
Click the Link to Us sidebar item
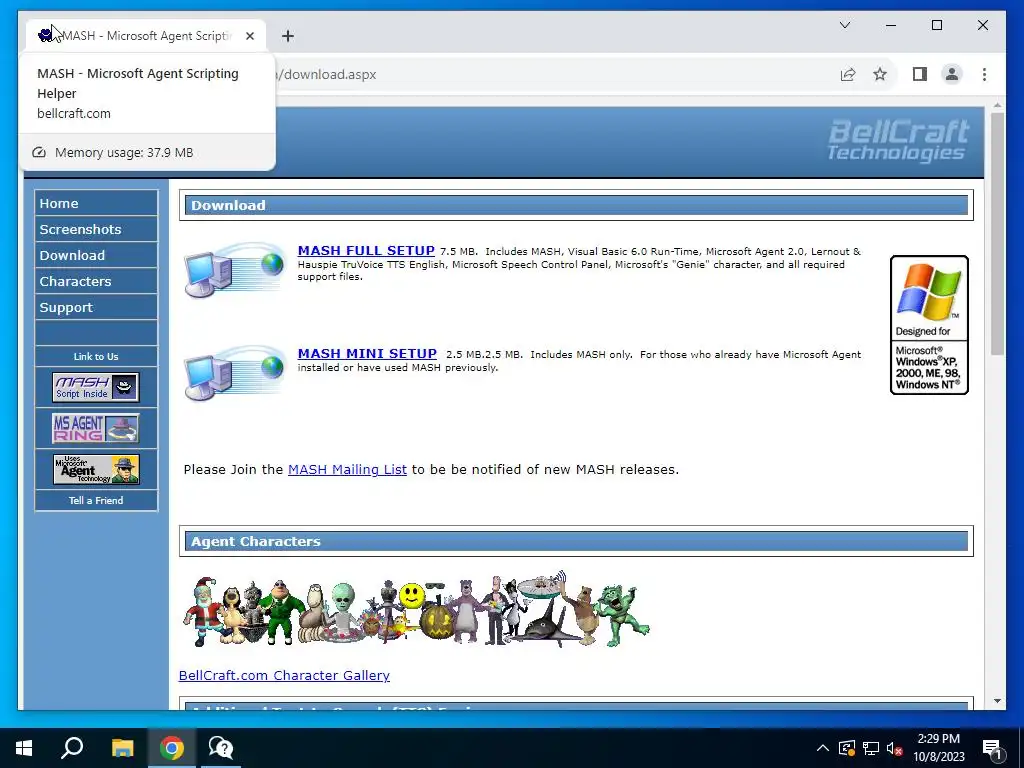tap(96, 357)
